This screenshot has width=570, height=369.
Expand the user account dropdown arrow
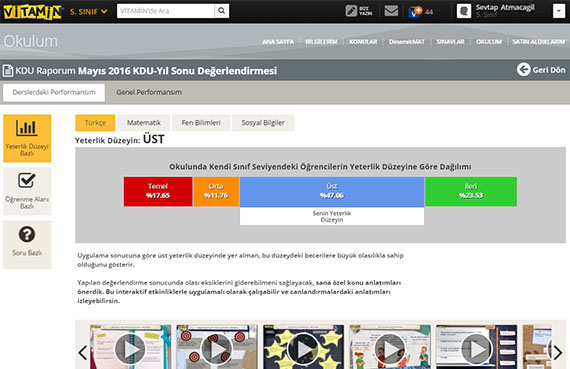click(x=559, y=11)
